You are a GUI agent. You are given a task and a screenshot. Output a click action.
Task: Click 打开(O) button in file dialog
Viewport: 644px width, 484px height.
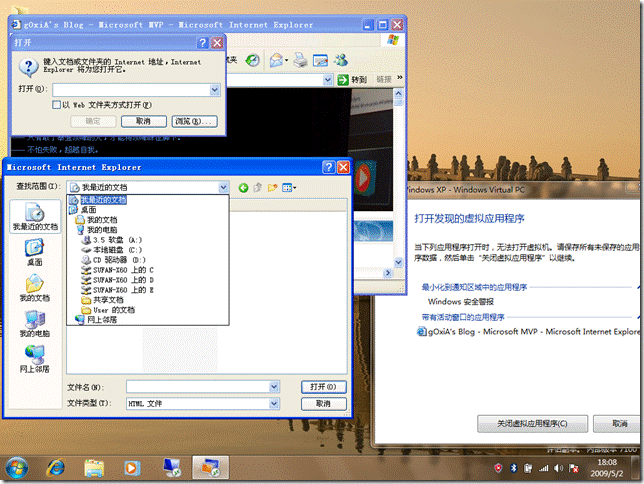point(324,387)
